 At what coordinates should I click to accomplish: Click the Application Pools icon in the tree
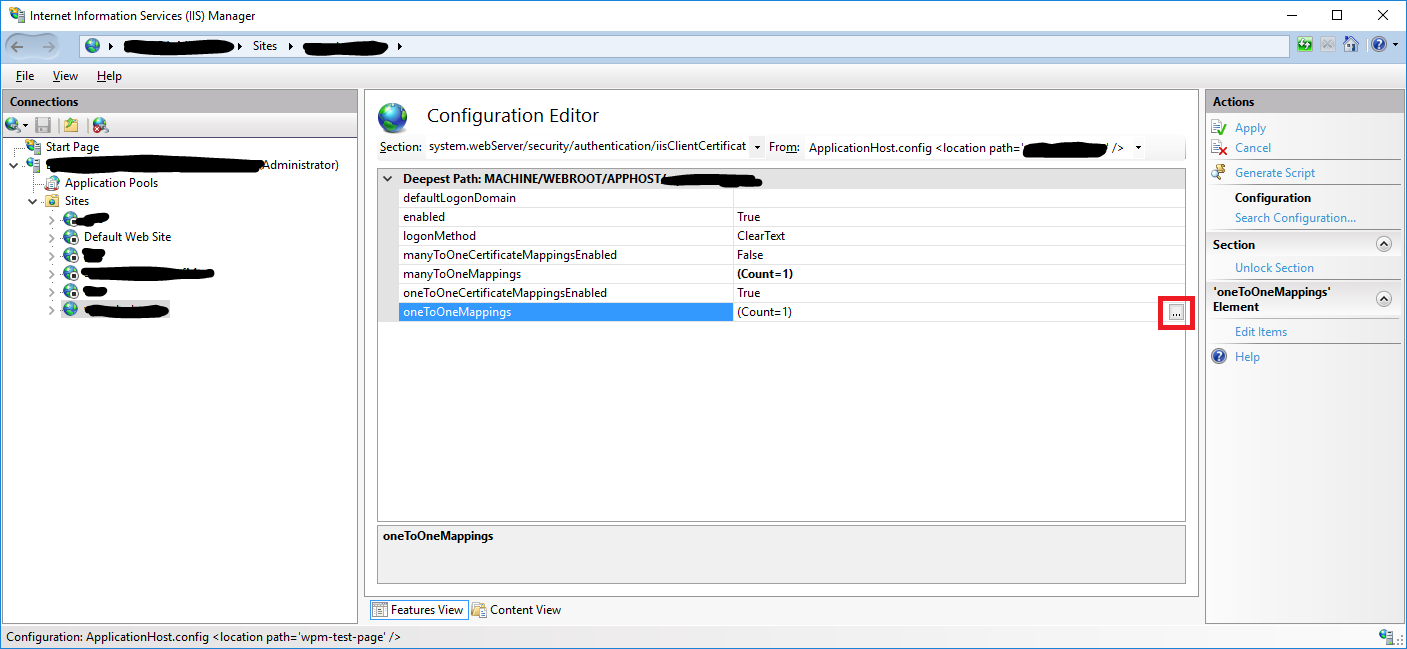point(53,183)
